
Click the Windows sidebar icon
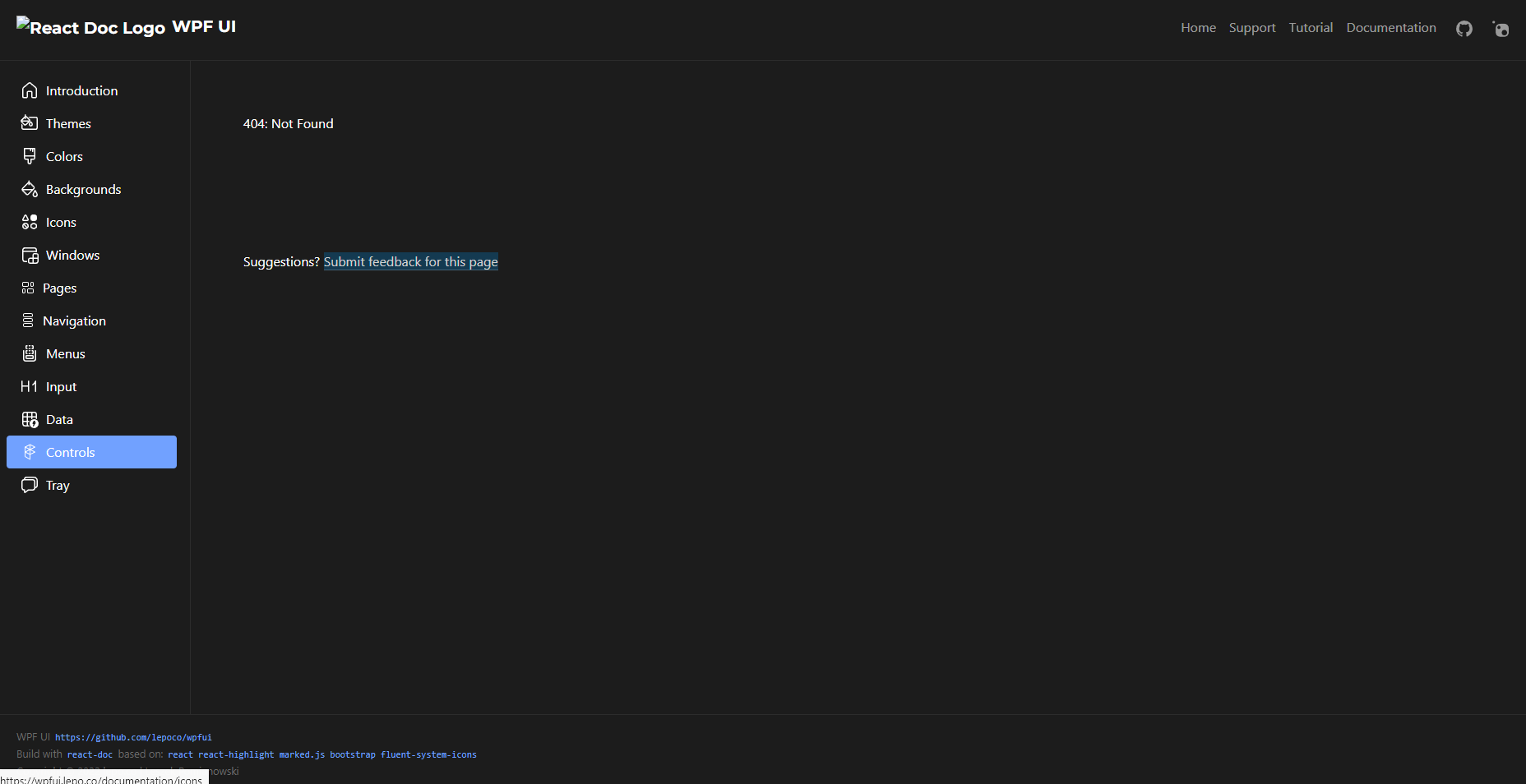pos(29,255)
